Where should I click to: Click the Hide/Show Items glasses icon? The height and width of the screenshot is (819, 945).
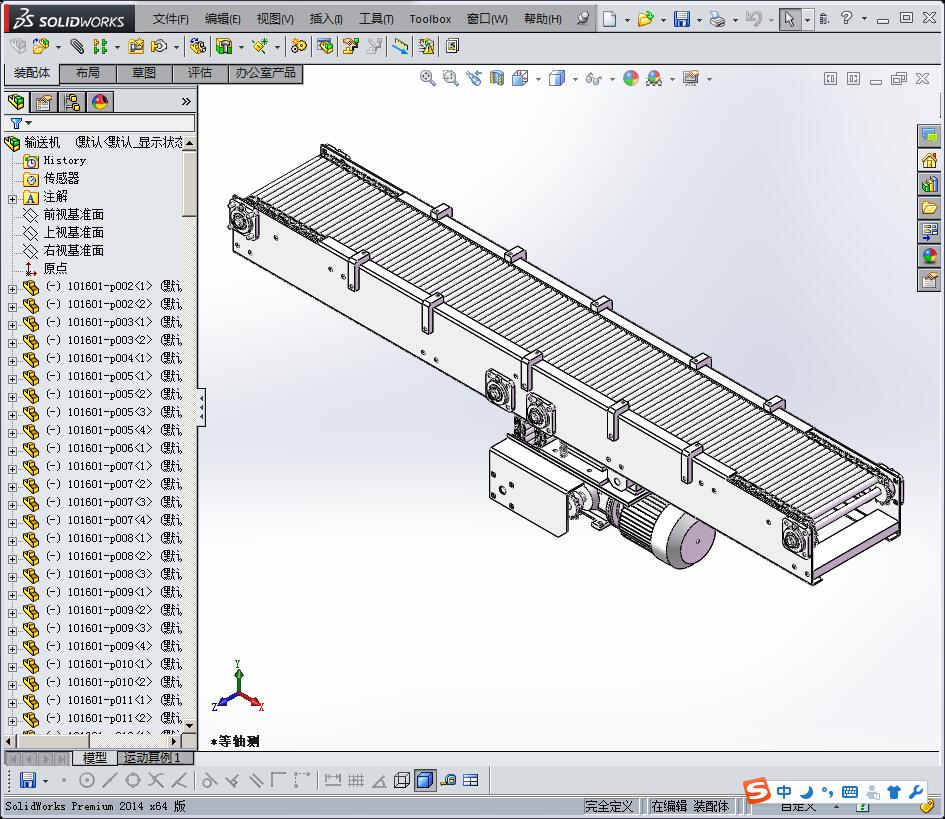point(594,79)
